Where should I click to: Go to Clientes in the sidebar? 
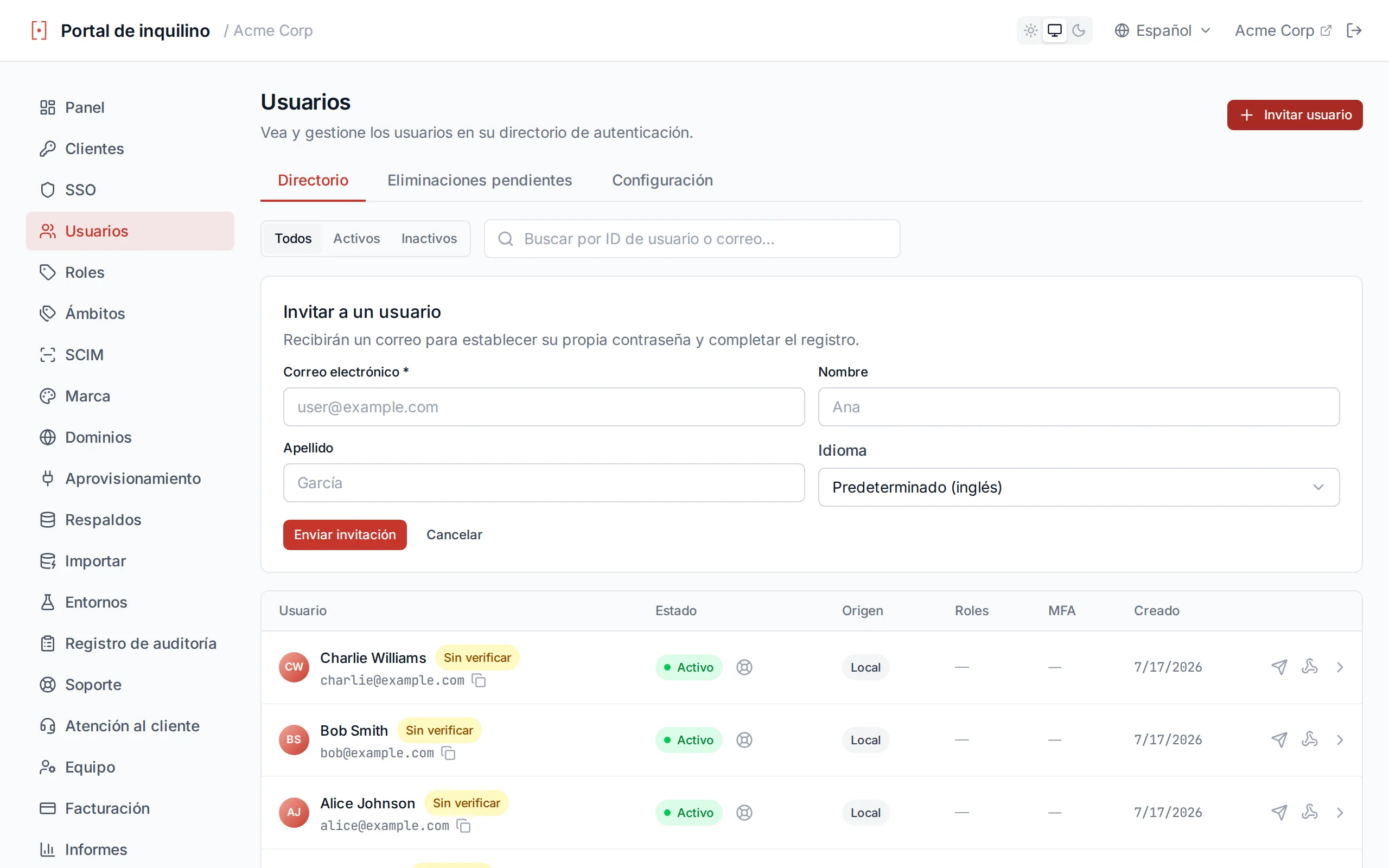(130, 149)
